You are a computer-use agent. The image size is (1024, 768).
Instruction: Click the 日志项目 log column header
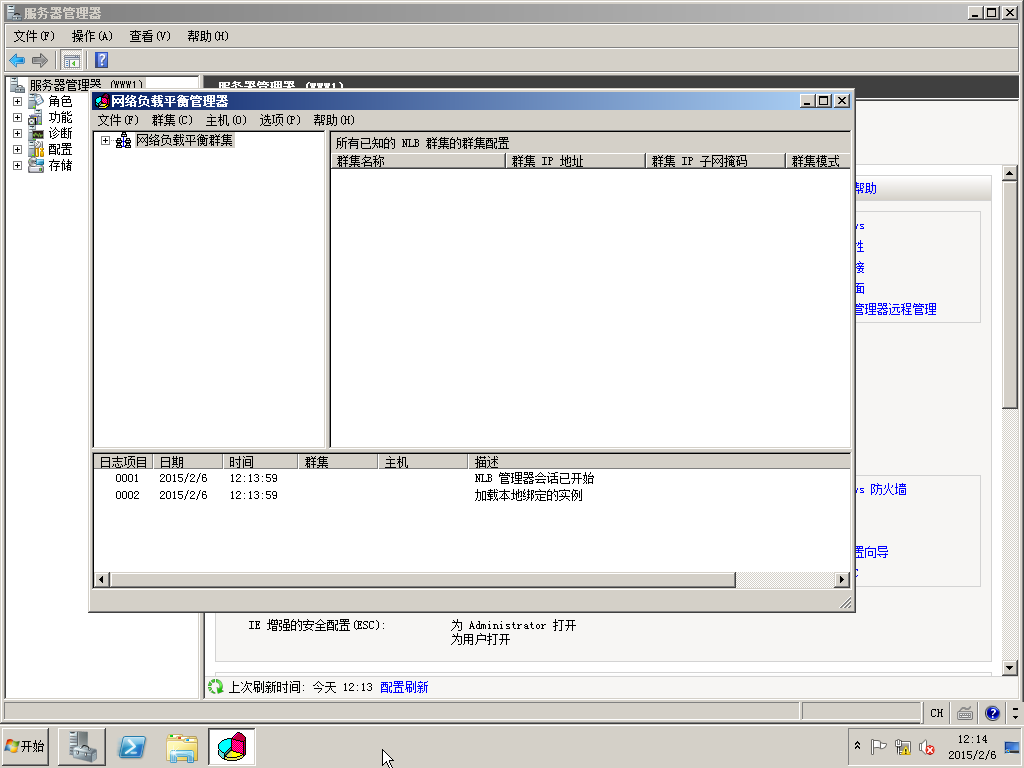coord(123,462)
